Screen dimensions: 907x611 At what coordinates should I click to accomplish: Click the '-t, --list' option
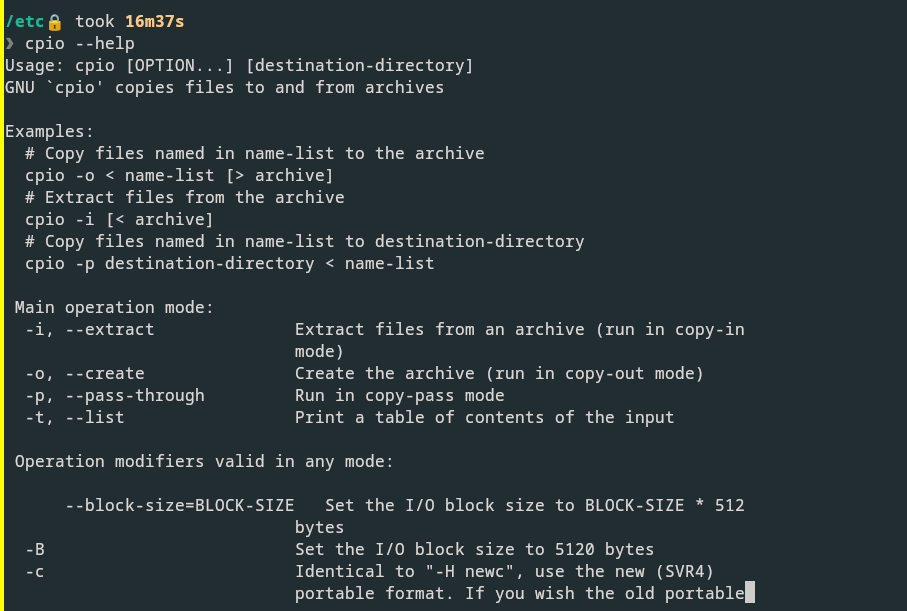click(x=75, y=417)
